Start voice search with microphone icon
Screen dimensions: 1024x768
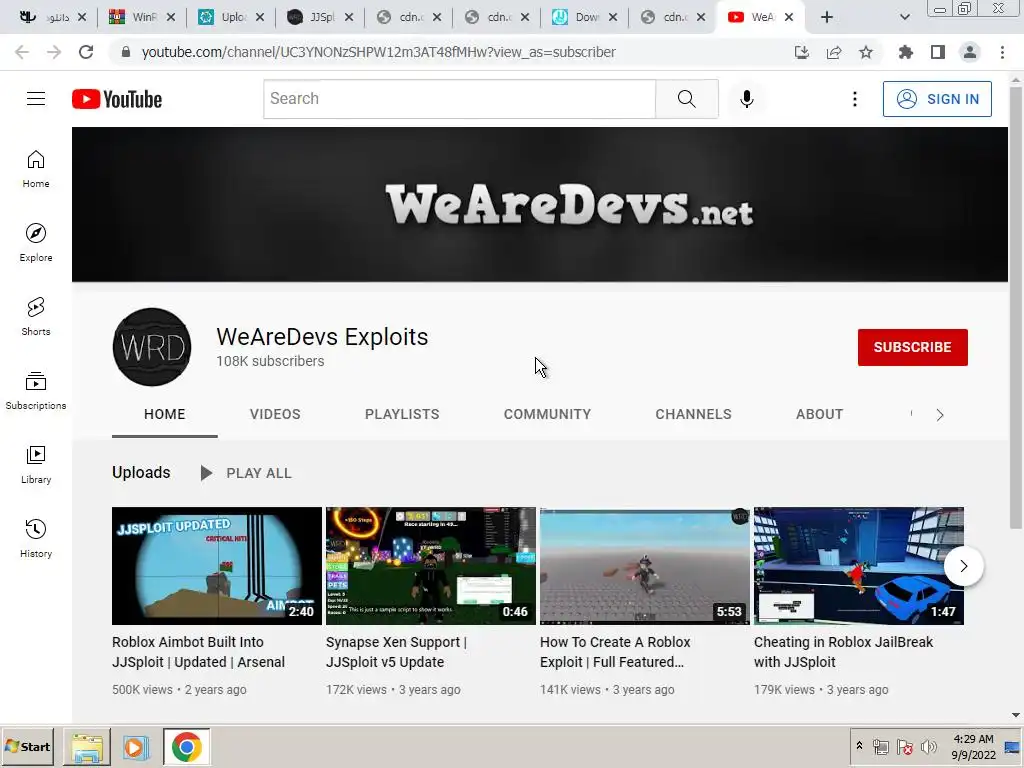[746, 99]
